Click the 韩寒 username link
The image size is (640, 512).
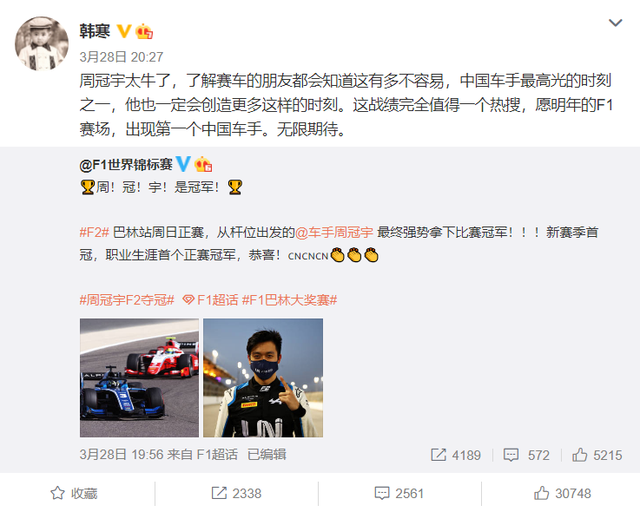coord(95,31)
